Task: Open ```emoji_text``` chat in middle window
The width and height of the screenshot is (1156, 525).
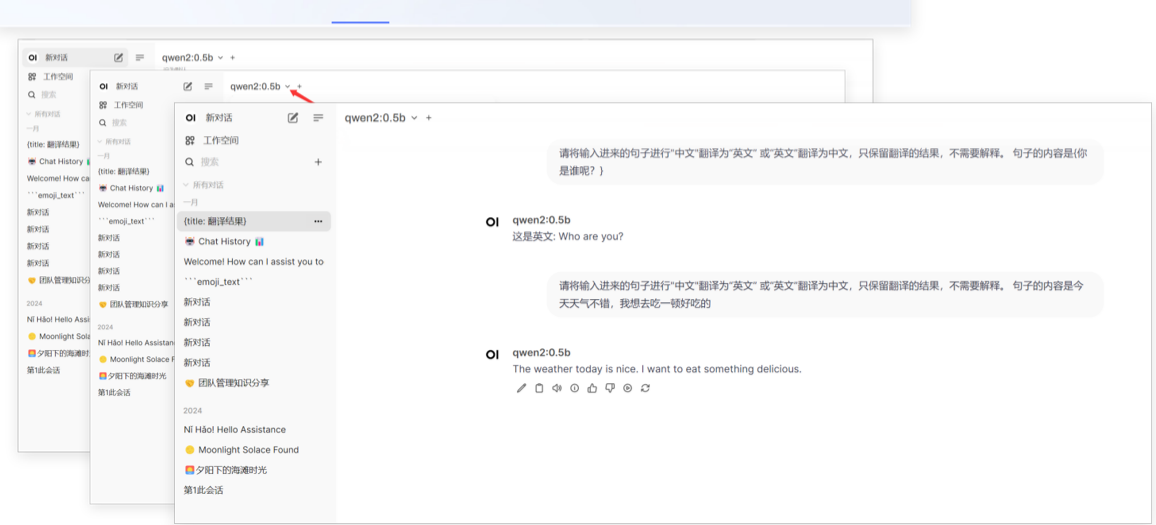Action: (x=126, y=221)
